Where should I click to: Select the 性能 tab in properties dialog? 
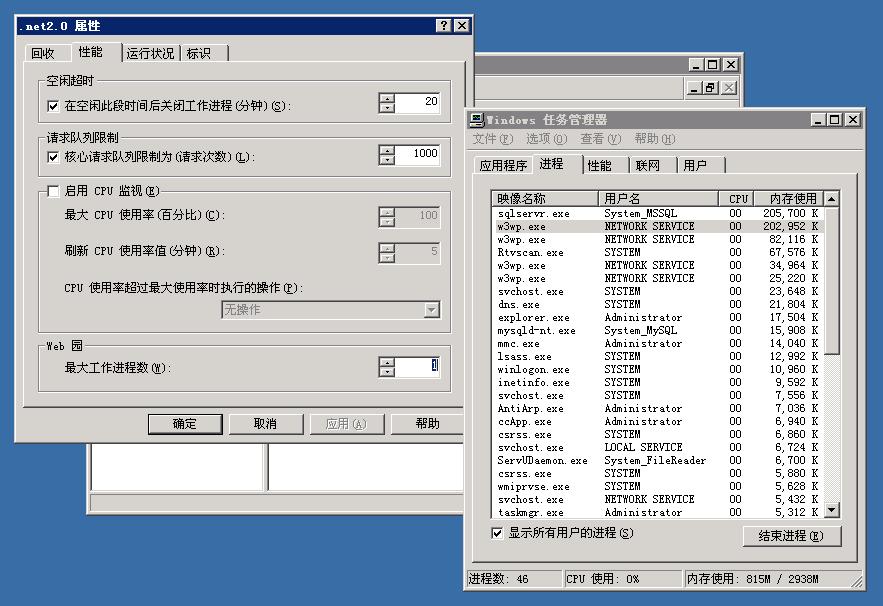click(91, 52)
